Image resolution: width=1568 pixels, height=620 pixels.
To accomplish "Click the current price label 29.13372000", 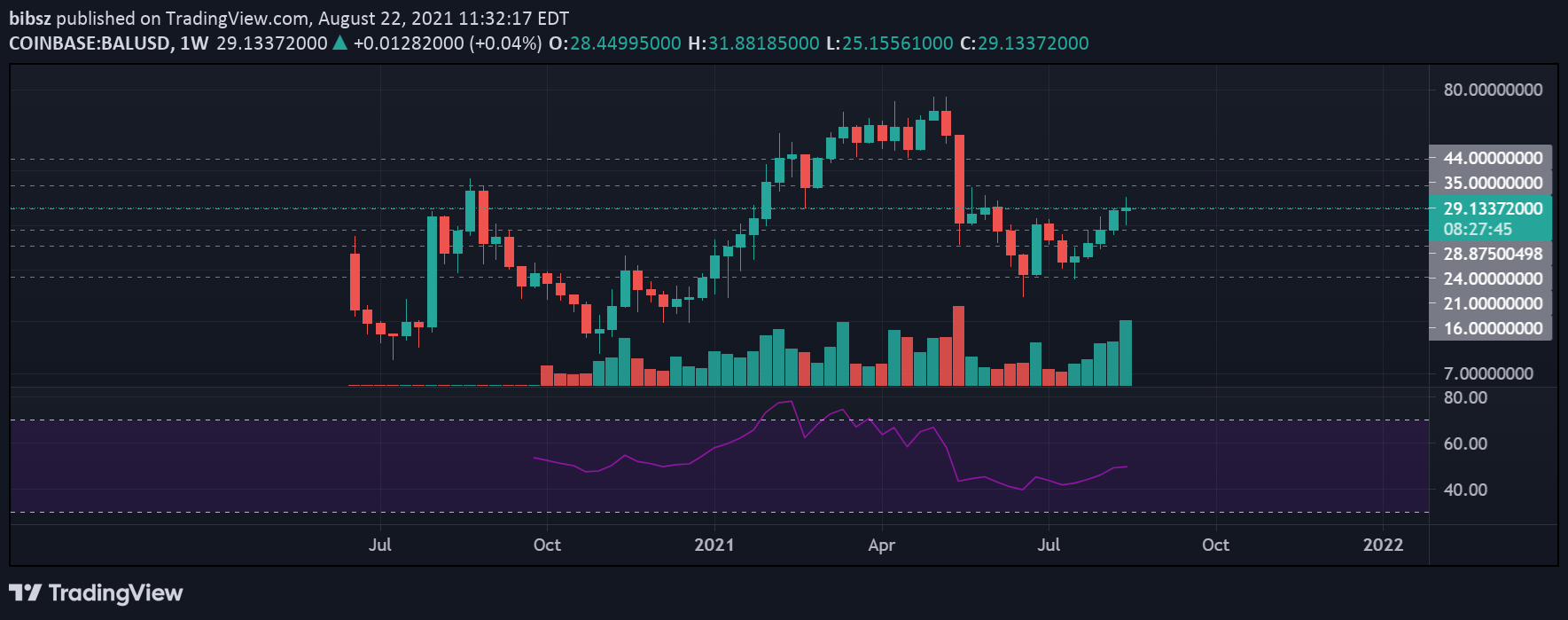I will click(1493, 208).
